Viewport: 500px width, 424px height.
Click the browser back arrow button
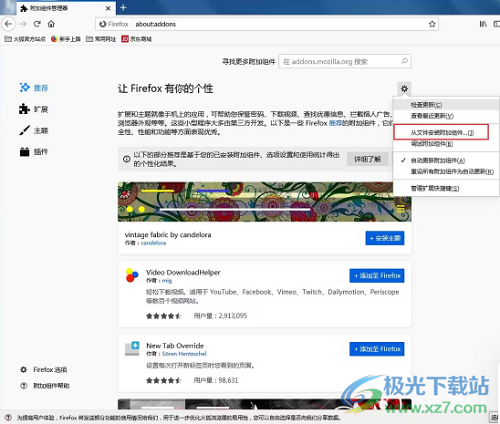[x=8, y=24]
